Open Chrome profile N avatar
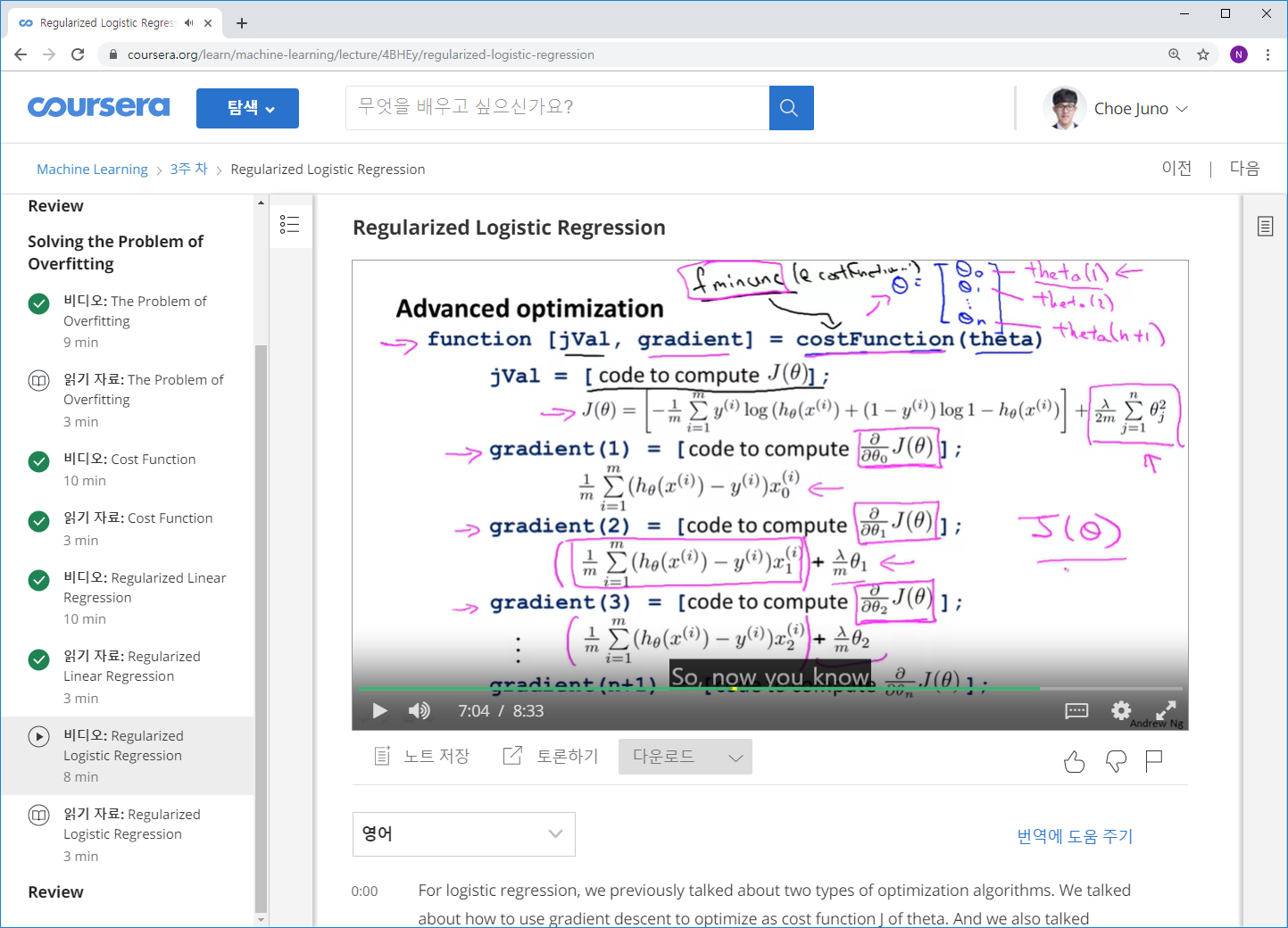 (1239, 54)
